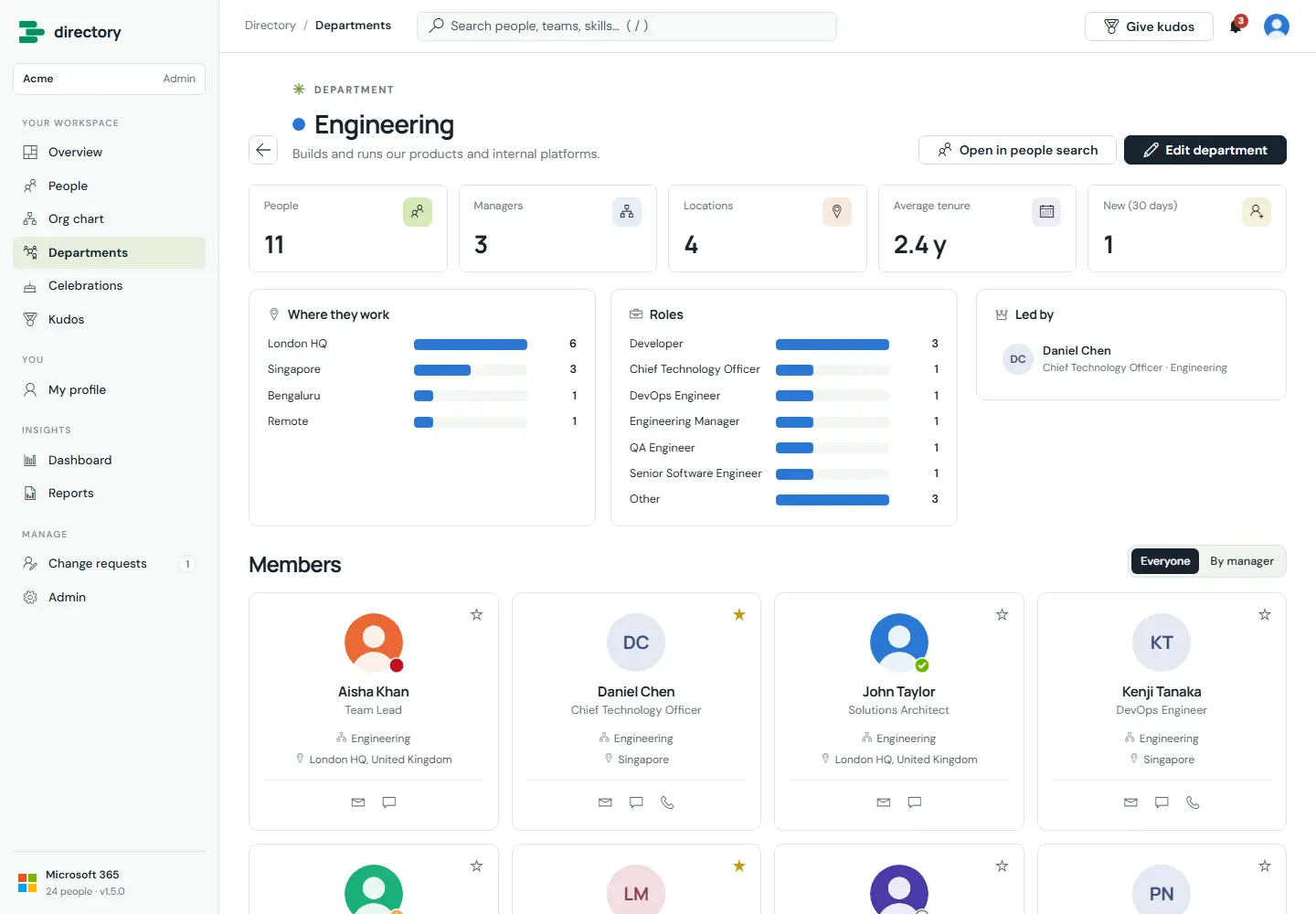This screenshot has width=1316, height=914.
Task: Email Kenji Tanaka via envelope icon
Action: (1130, 802)
